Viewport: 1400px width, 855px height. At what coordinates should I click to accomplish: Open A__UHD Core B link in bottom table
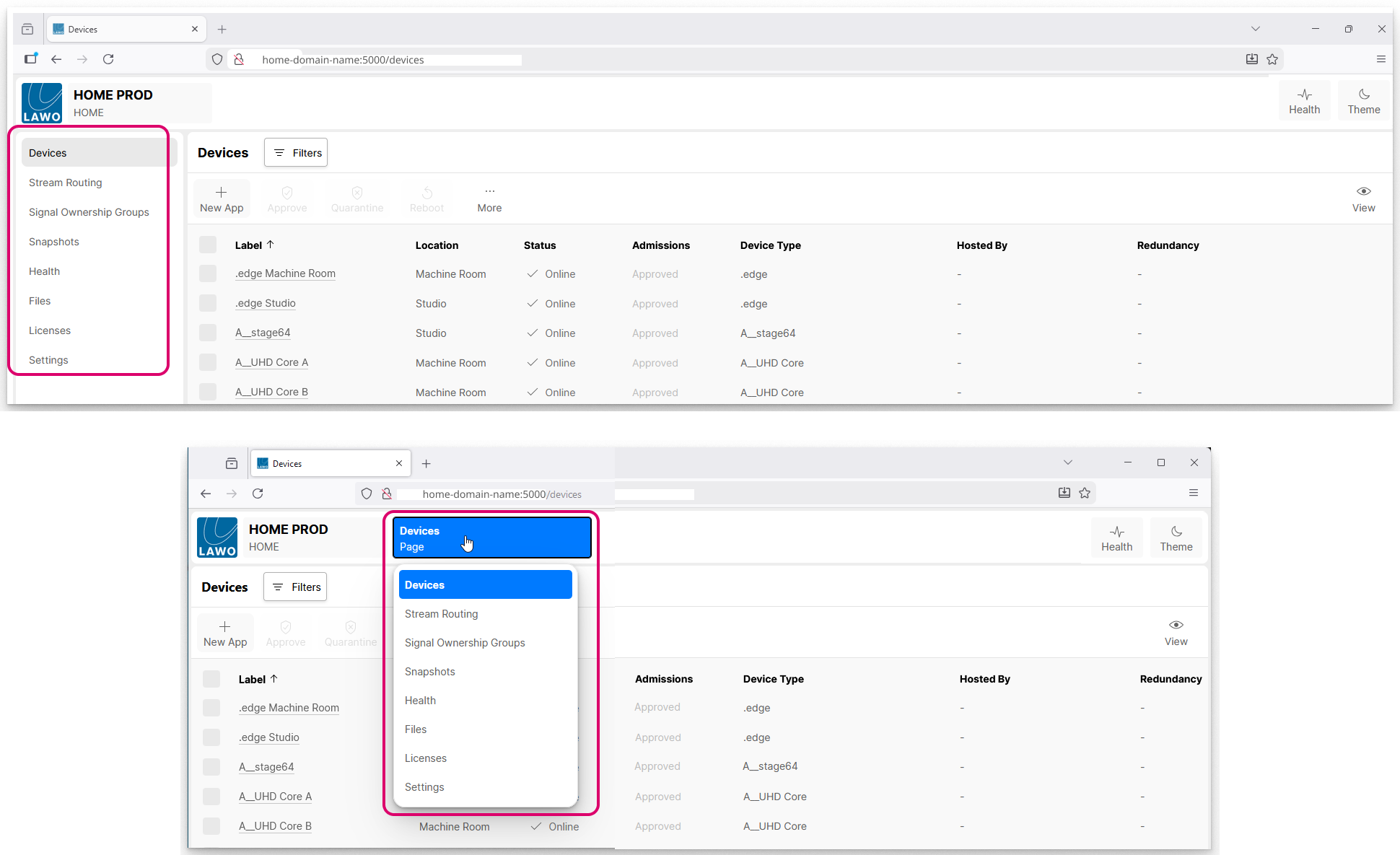[275, 826]
